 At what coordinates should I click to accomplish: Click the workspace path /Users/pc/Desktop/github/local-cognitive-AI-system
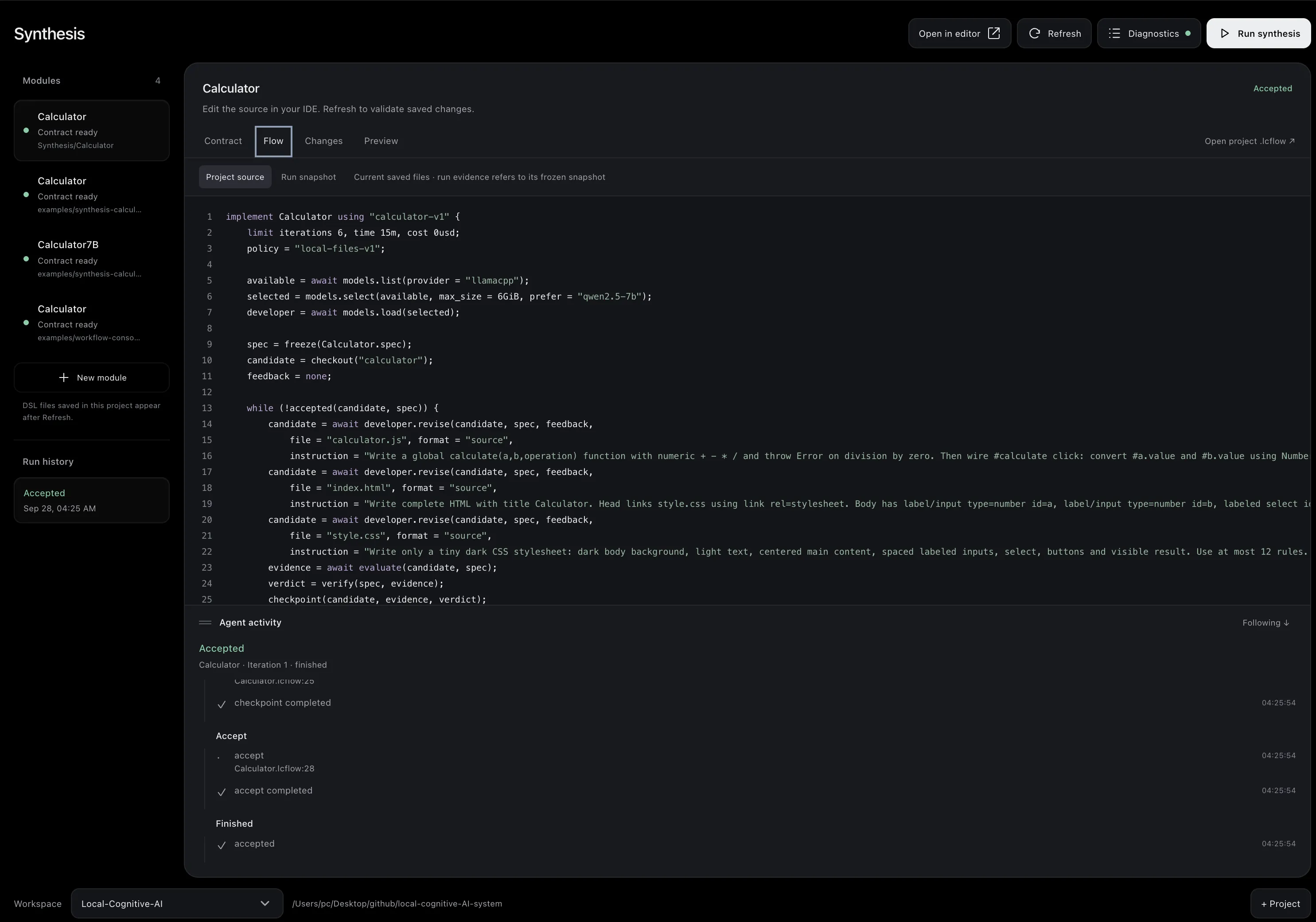tap(397, 904)
